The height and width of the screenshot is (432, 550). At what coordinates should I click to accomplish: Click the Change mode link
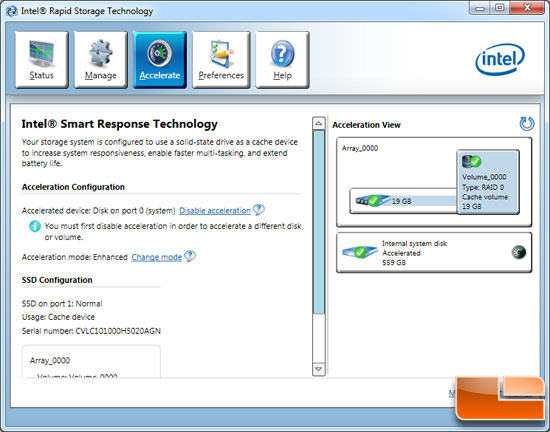pos(156,257)
